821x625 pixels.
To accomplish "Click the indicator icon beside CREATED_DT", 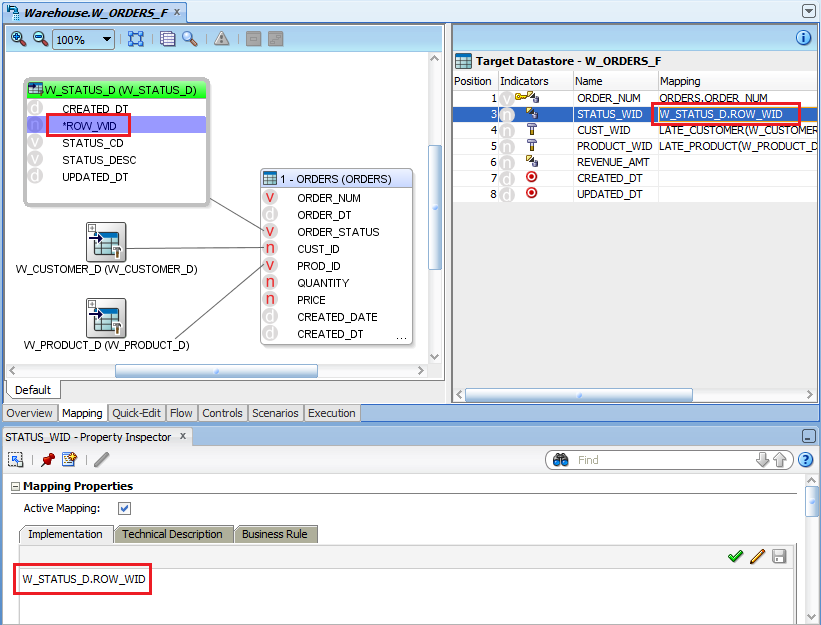I will 531,177.
